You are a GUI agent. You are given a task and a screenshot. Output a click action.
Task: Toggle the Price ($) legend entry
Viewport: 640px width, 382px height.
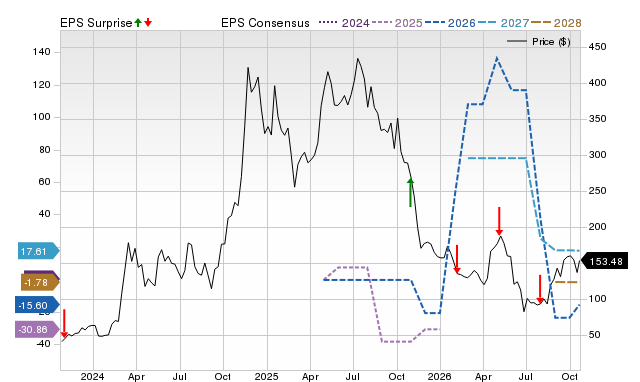(539, 42)
